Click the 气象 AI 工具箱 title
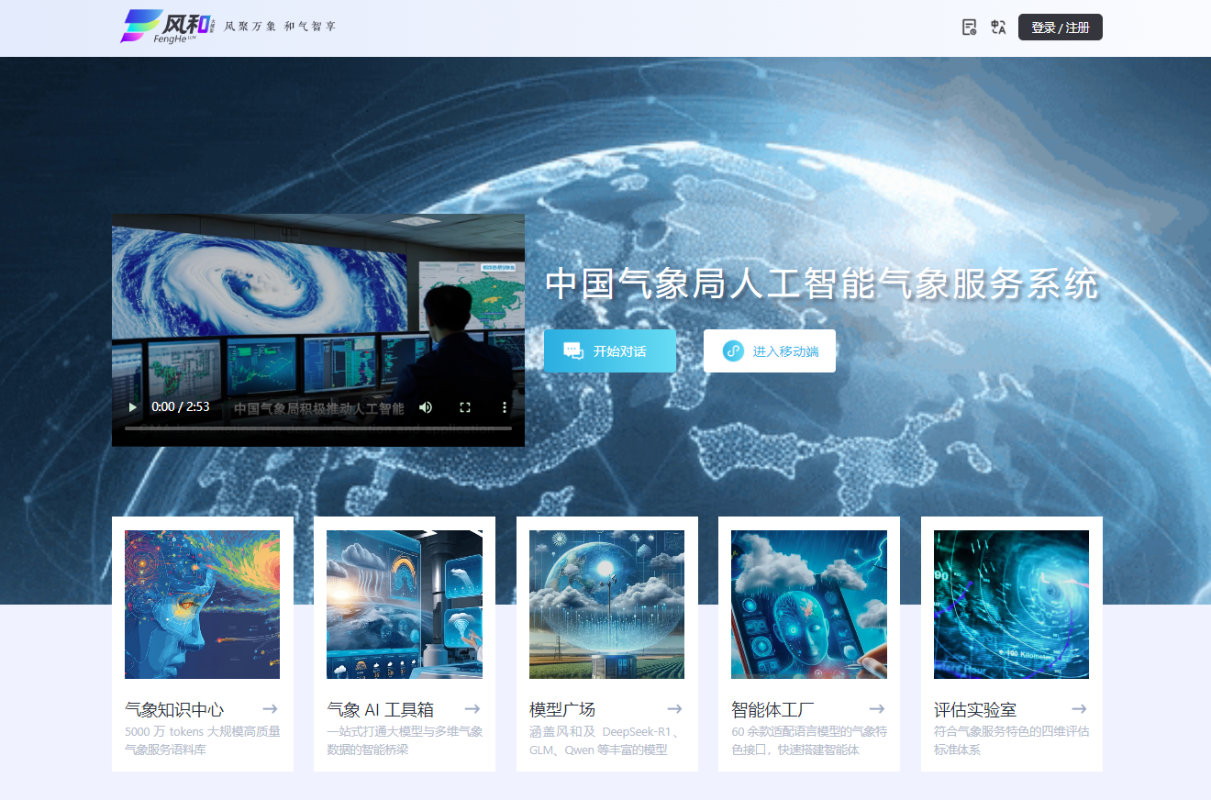1211x800 pixels. pos(380,710)
